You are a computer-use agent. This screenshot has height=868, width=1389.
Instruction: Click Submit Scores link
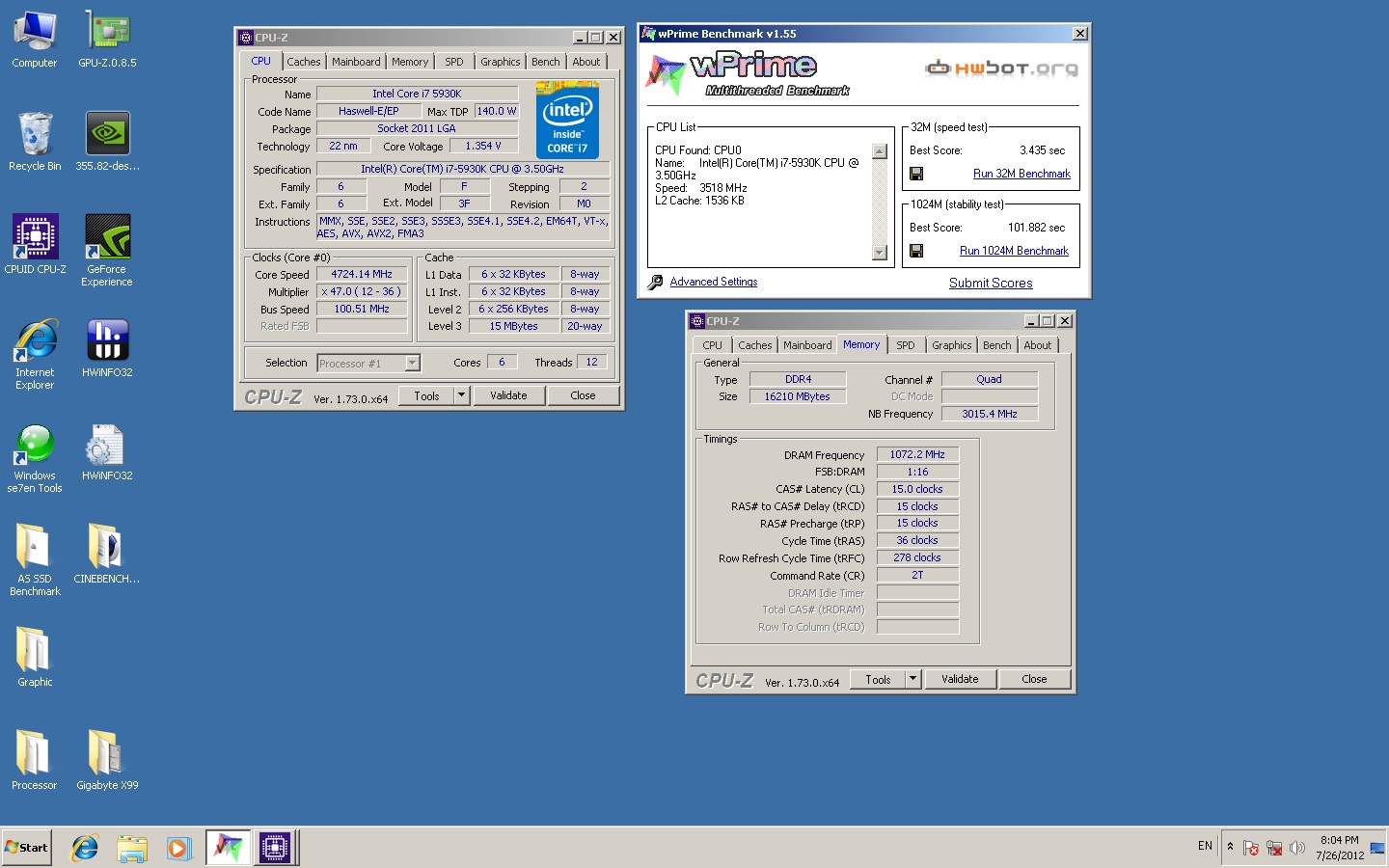click(x=991, y=283)
